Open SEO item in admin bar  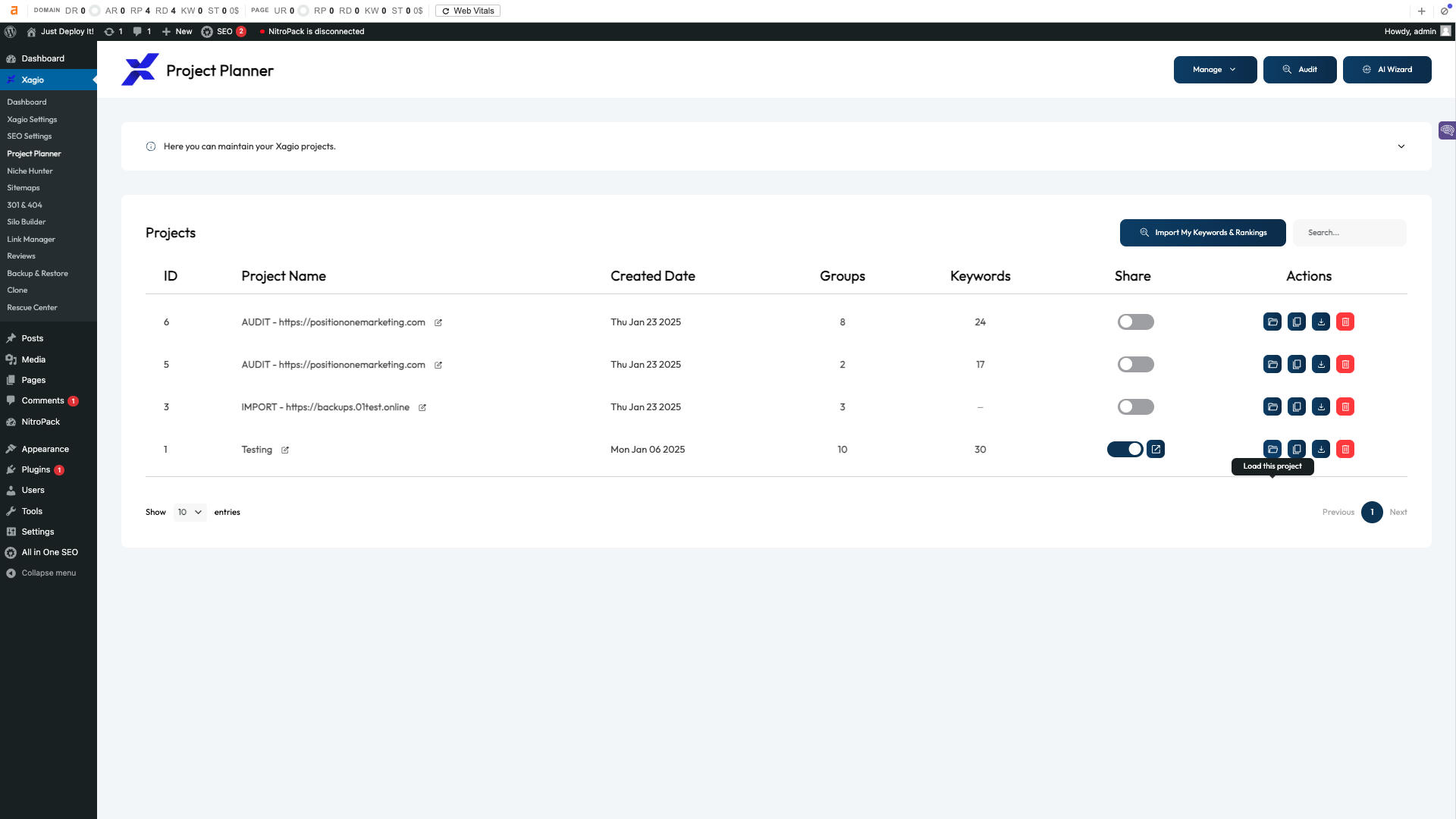click(224, 32)
